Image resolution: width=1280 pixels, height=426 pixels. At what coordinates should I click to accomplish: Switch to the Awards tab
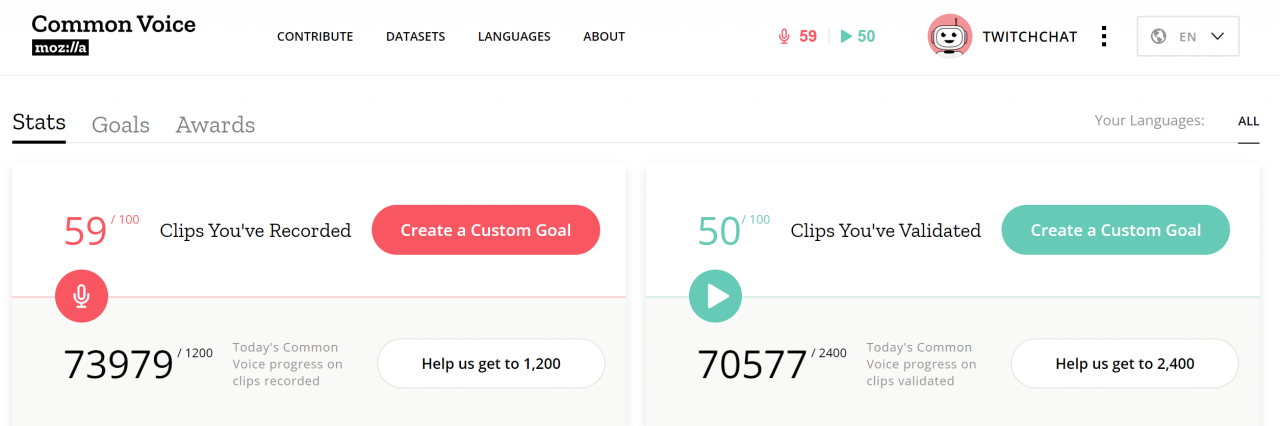pos(215,125)
